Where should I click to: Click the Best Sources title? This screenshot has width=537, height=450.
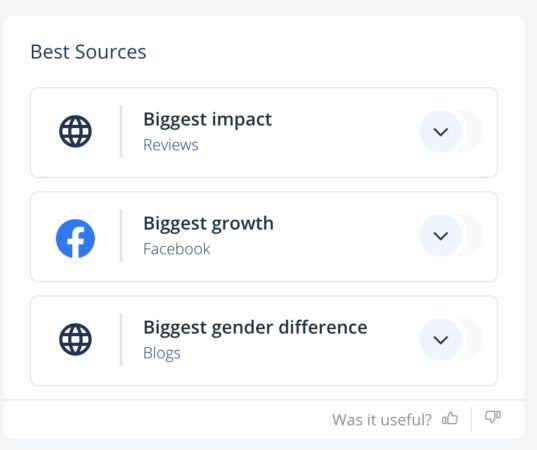(88, 52)
